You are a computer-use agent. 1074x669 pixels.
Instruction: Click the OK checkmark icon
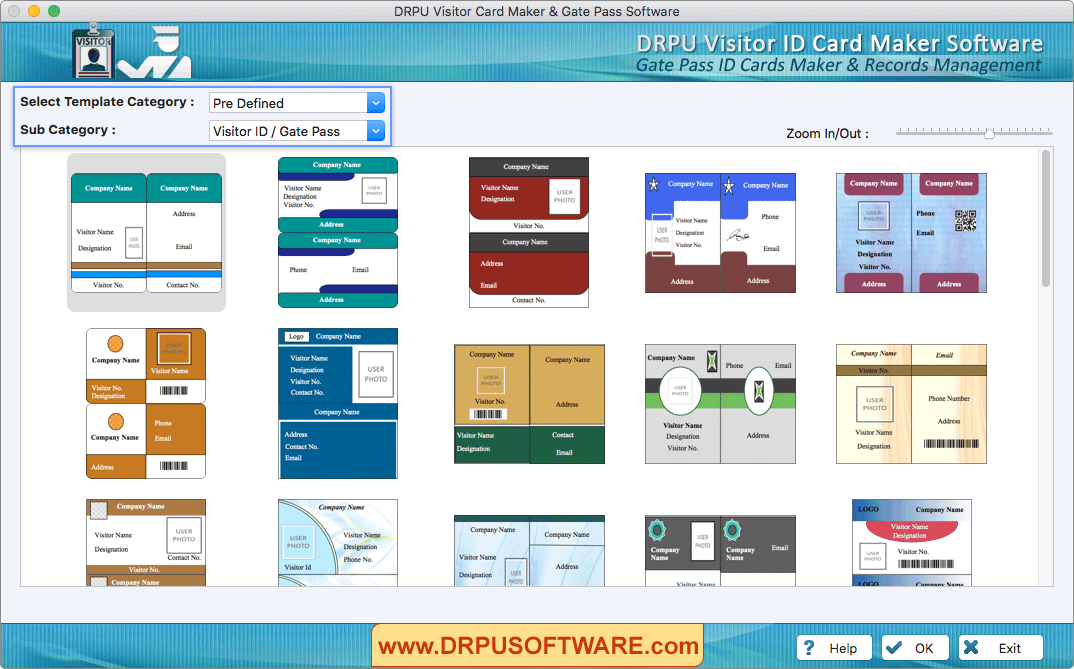(892, 648)
